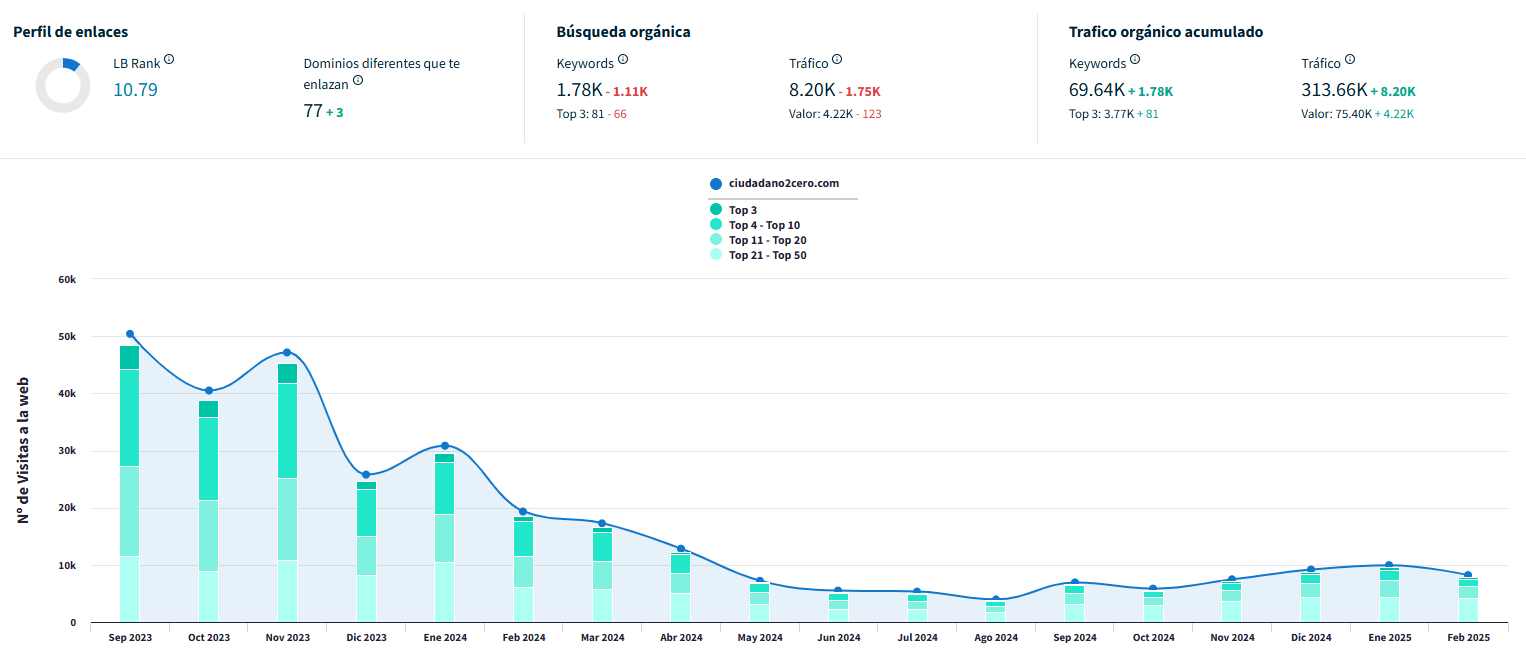Toggle the Top 21 - Top 50 legend entry
This screenshot has height=657, width=1526.
[x=758, y=255]
